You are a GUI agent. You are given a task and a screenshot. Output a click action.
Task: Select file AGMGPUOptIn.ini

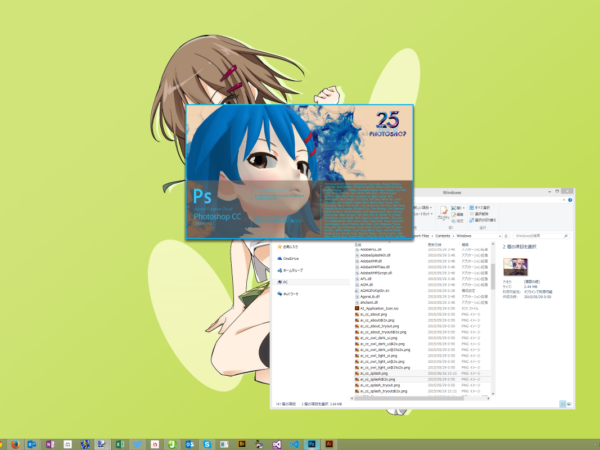click(x=374, y=291)
